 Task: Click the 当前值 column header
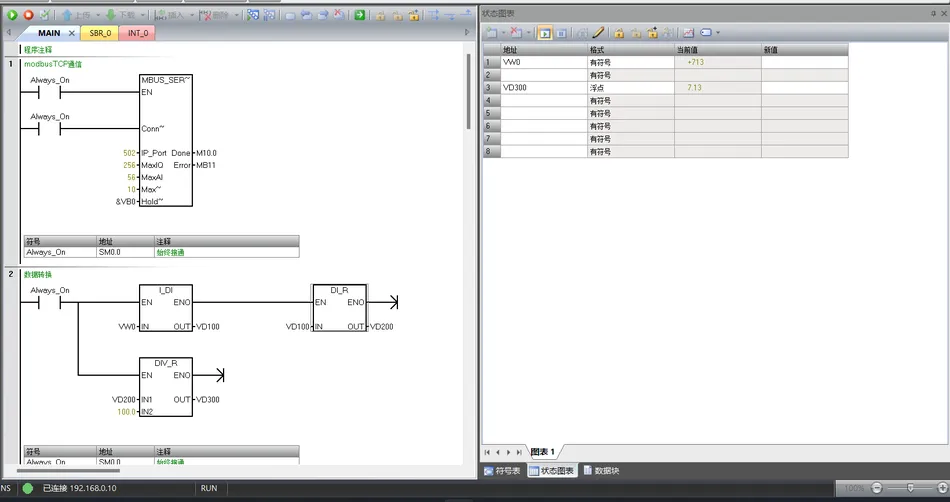pyautogui.click(x=718, y=50)
